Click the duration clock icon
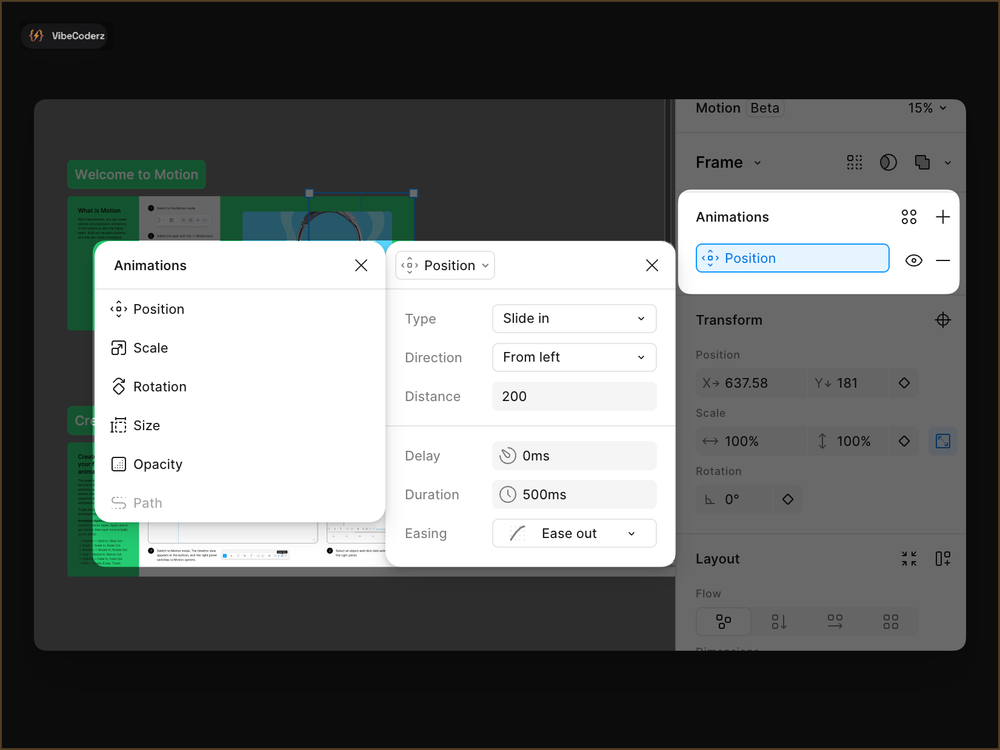 point(508,494)
